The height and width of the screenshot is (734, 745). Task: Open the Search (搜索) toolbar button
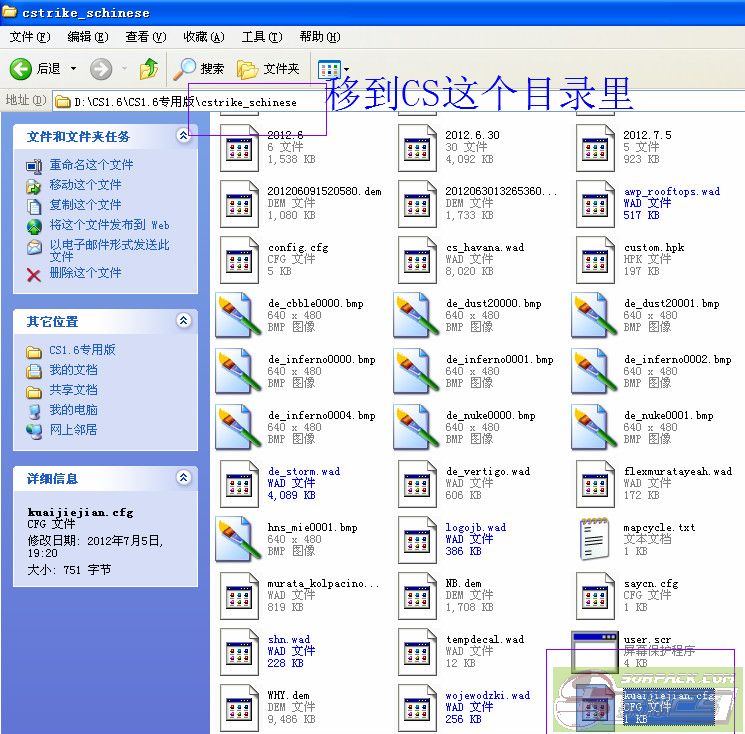point(199,69)
